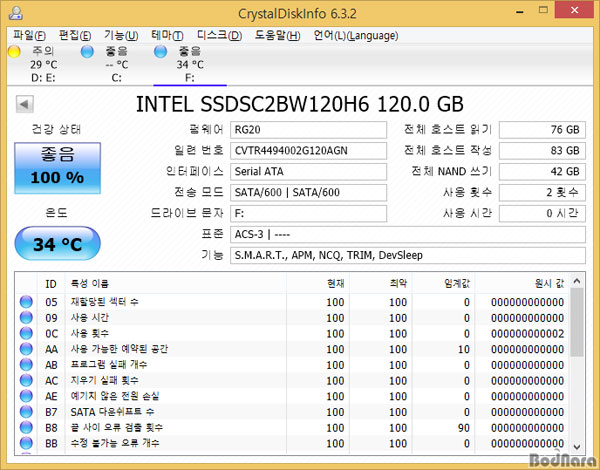Image resolution: width=600 pixels, height=470 pixels.
Task: Click the 최악 column header
Action: click(380, 284)
